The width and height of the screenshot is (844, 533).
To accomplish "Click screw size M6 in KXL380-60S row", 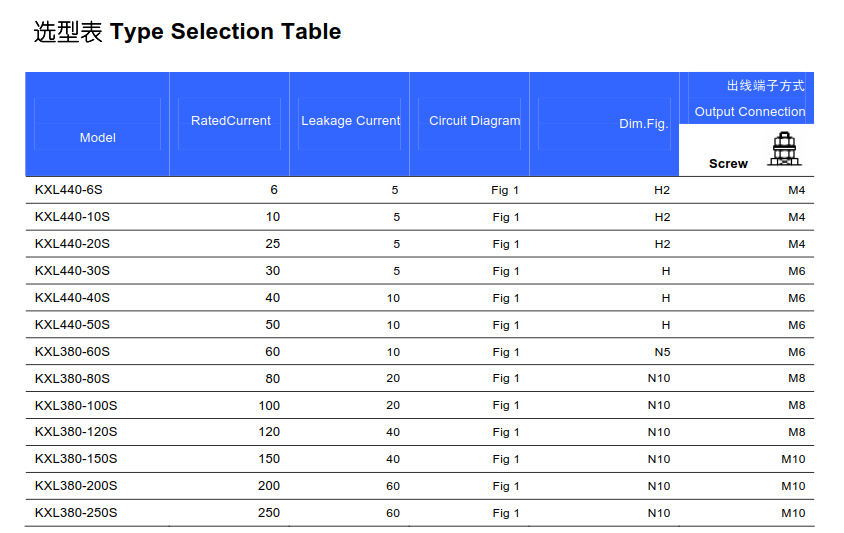I will [x=797, y=352].
